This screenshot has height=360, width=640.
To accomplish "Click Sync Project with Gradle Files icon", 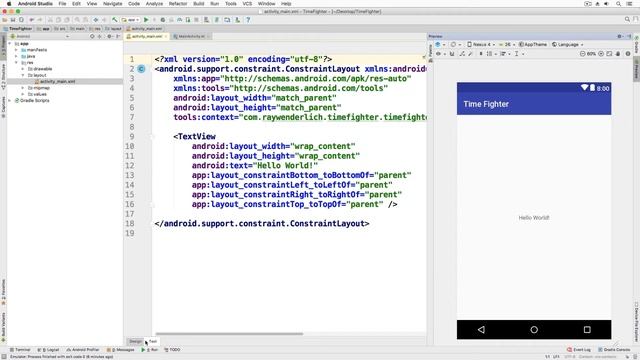I will (217, 20).
